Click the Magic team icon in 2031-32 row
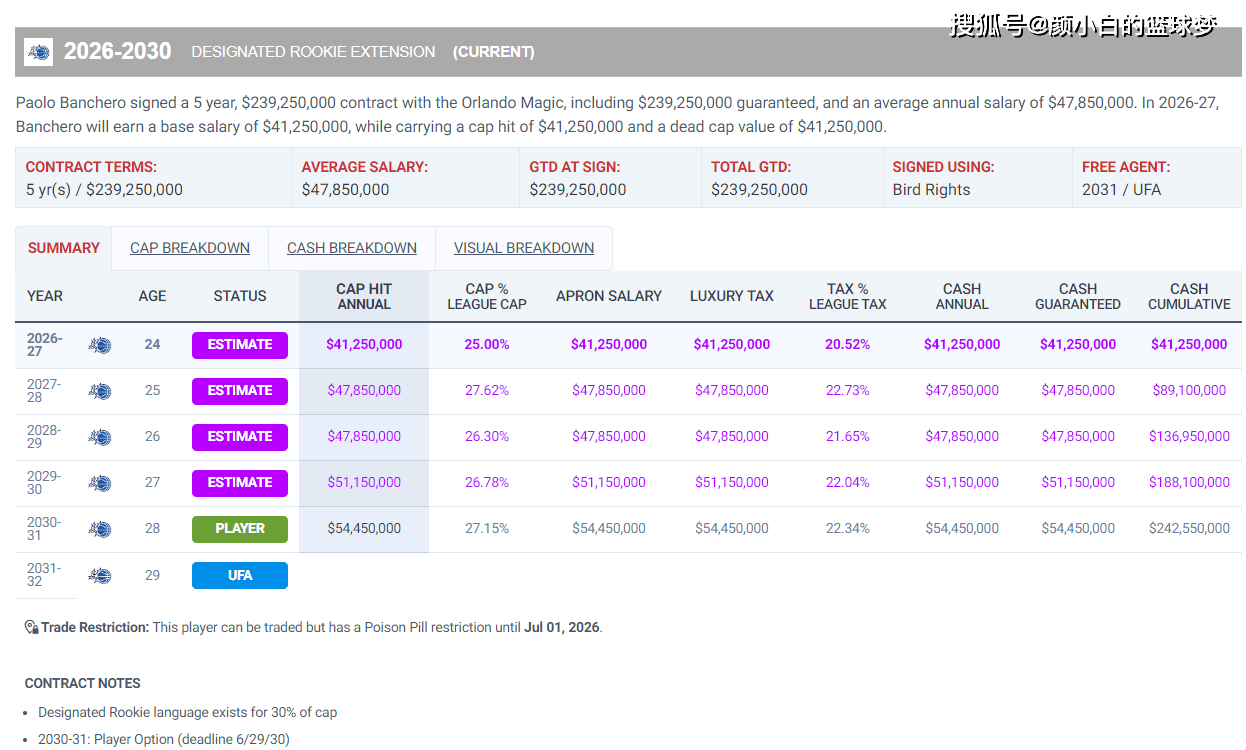Viewport: 1246px width, 750px height. click(100, 575)
